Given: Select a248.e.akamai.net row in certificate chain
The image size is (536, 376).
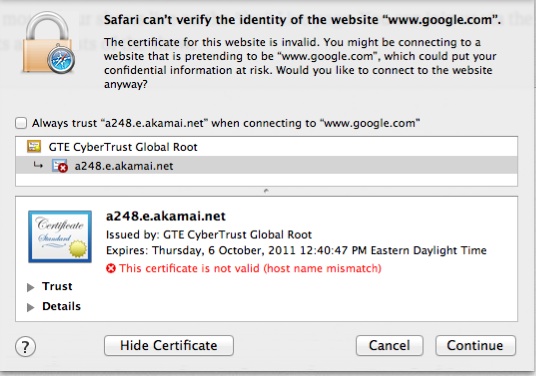Looking at the screenshot, I should click(x=266, y=166).
